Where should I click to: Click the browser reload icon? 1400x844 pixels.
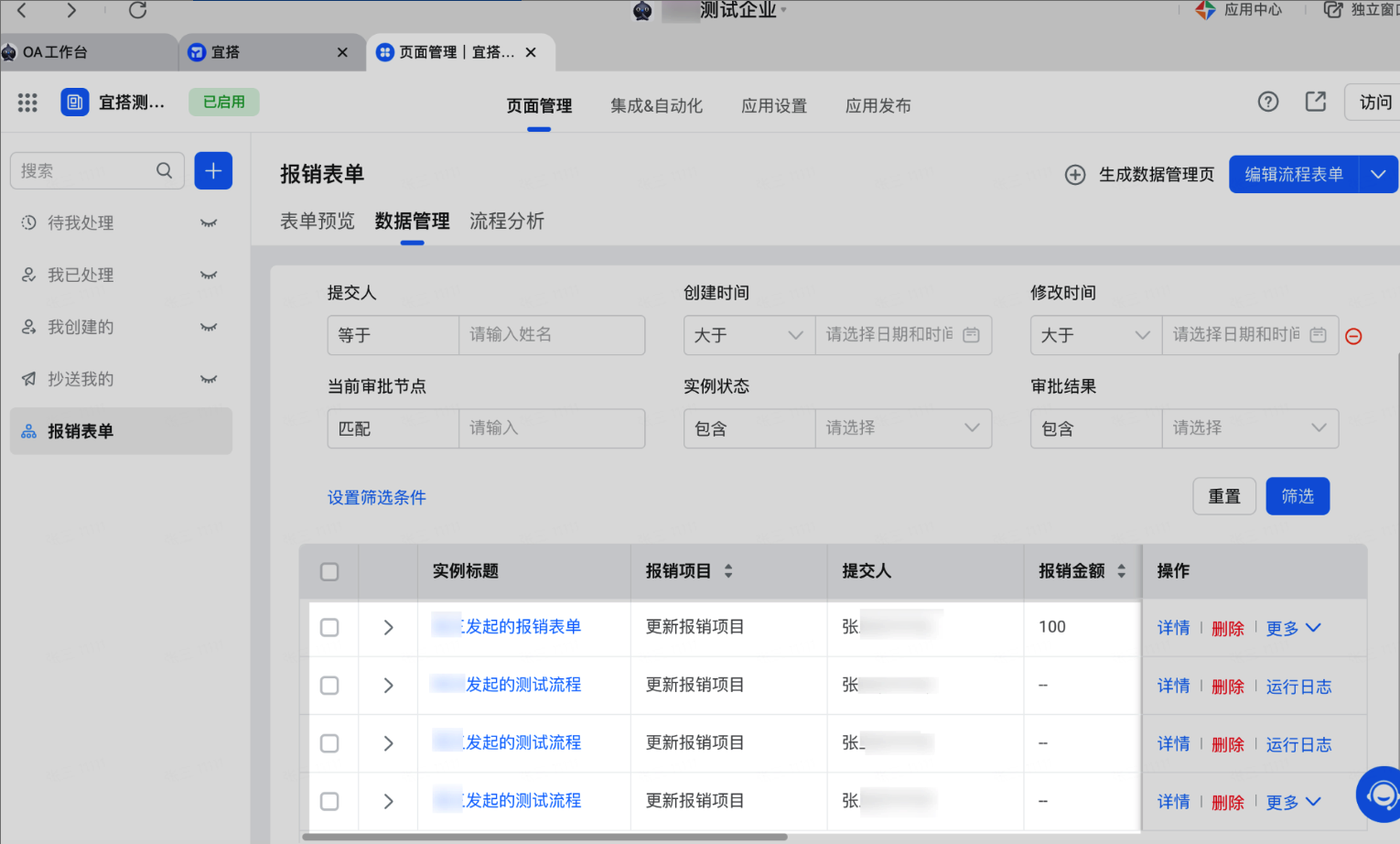coord(138,10)
